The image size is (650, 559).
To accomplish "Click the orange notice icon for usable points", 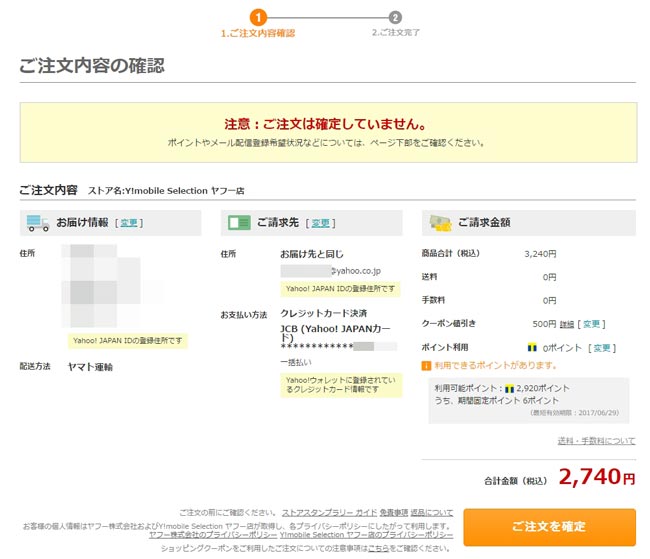I will 426,366.
